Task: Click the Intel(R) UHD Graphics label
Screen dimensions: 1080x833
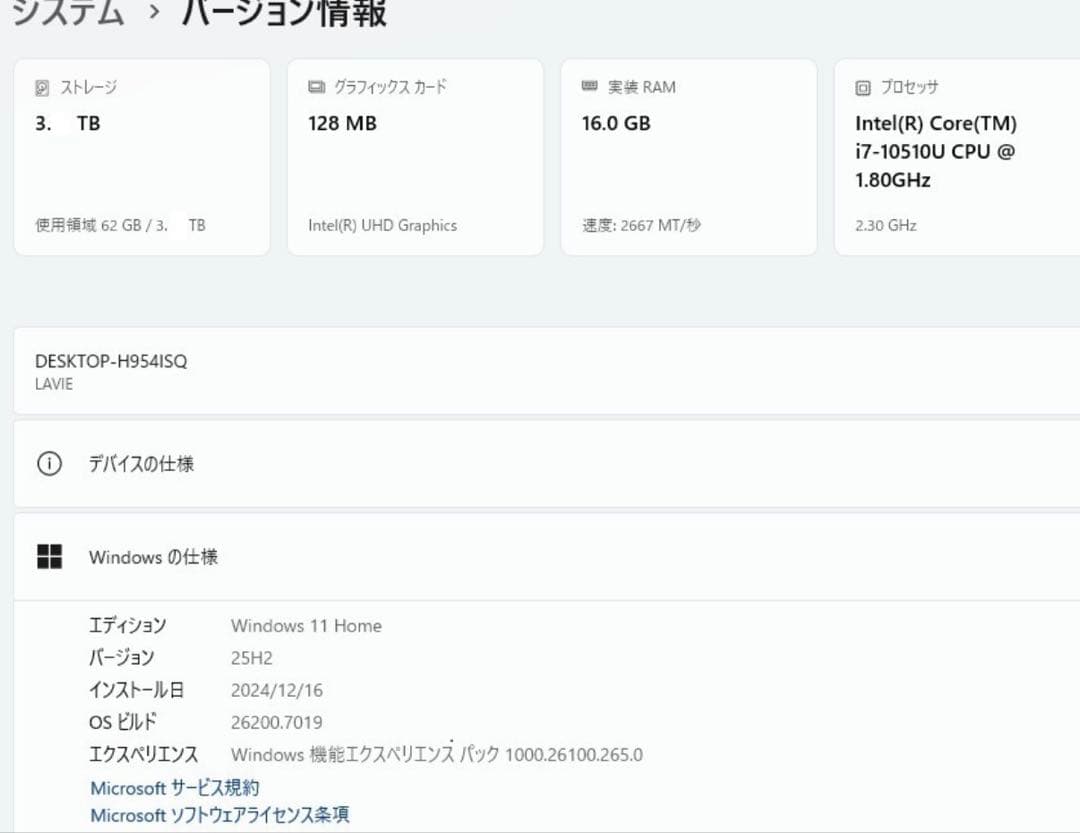Action: pos(382,225)
